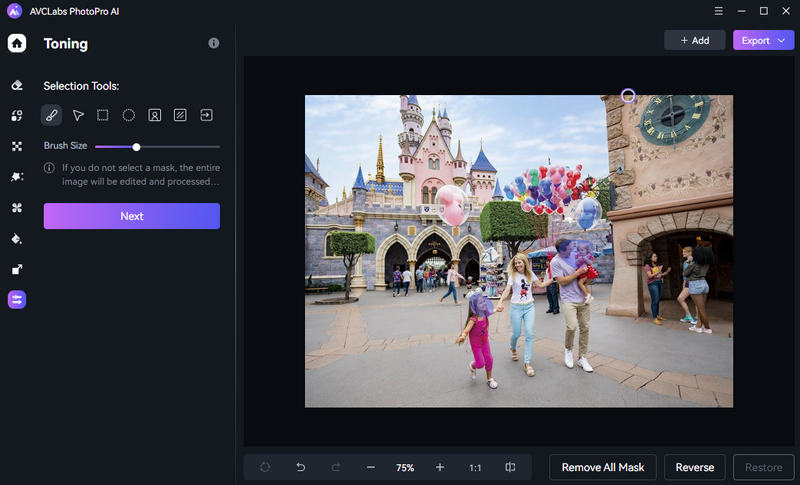Click the Reverse mask button

694,467
